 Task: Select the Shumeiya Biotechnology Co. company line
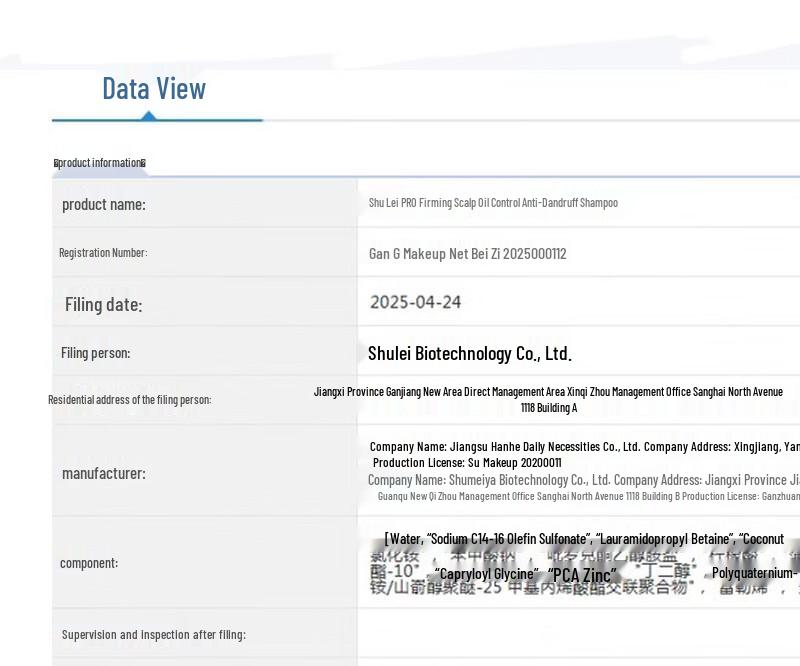pyautogui.click(x=584, y=480)
